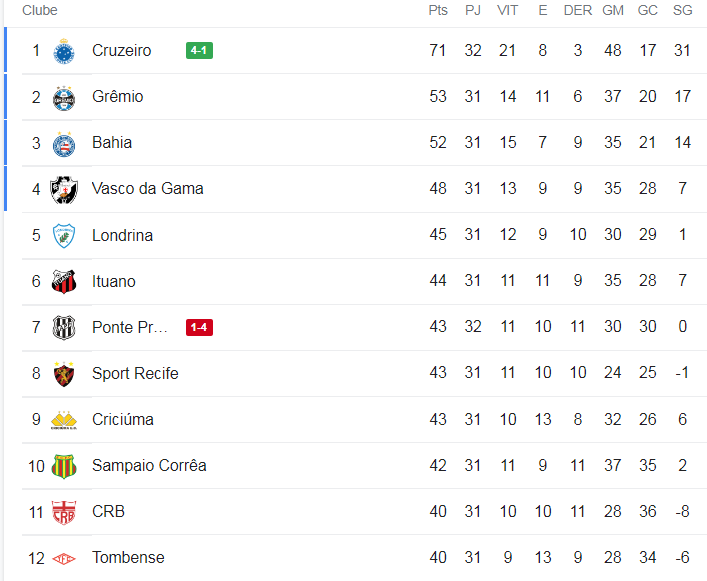Click the Londrina club crest icon

(x=64, y=236)
